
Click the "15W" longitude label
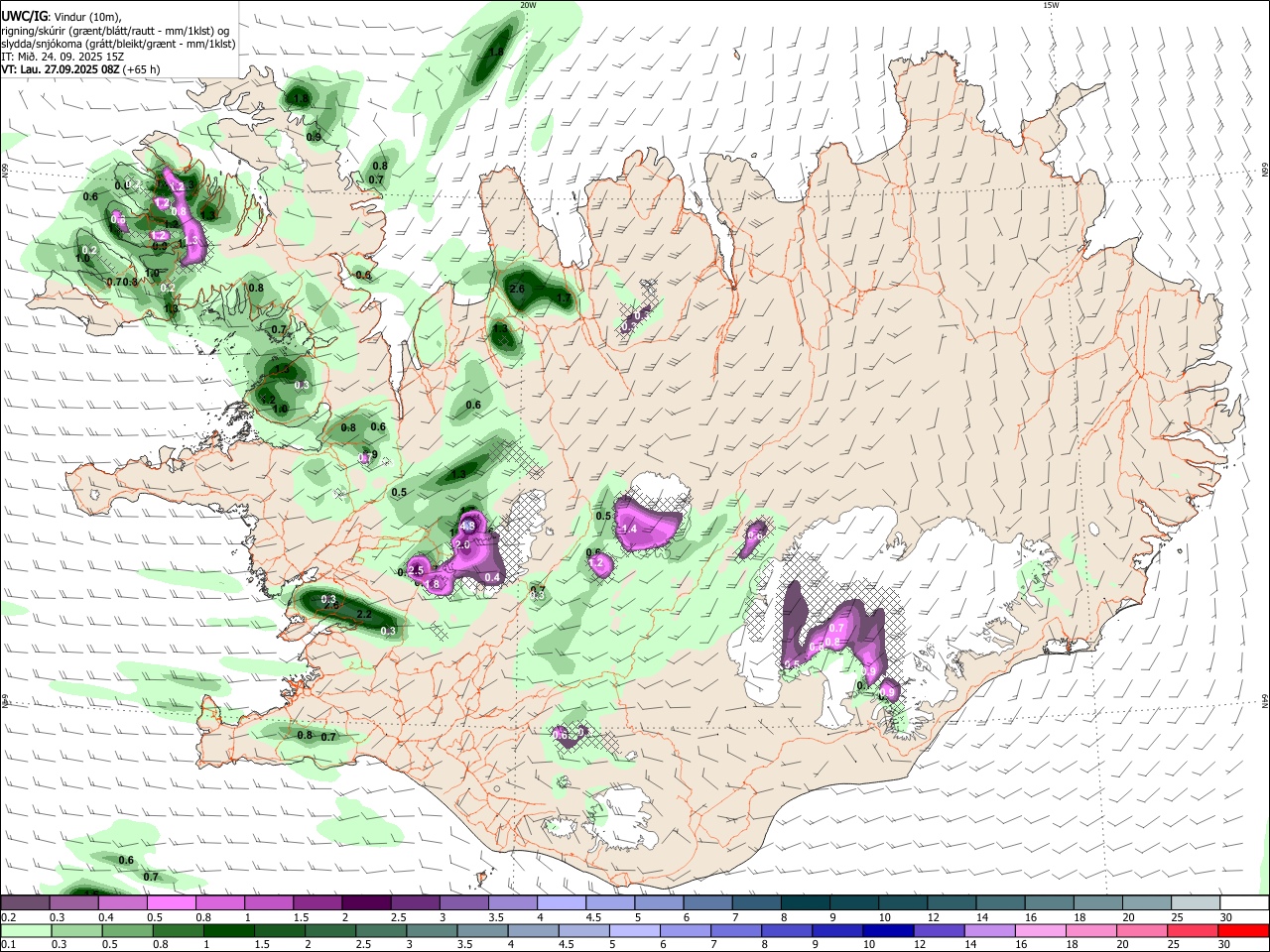pyautogui.click(x=1051, y=5)
